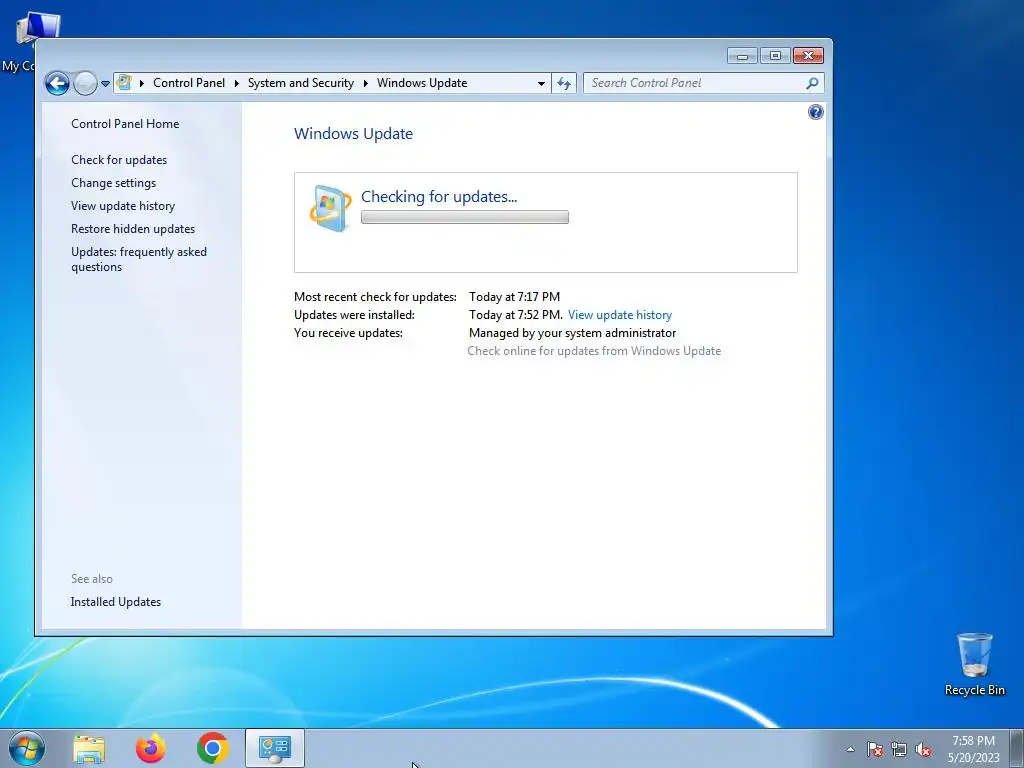This screenshot has width=1024, height=768.
Task: Click the network tray icon
Action: [x=899, y=750]
